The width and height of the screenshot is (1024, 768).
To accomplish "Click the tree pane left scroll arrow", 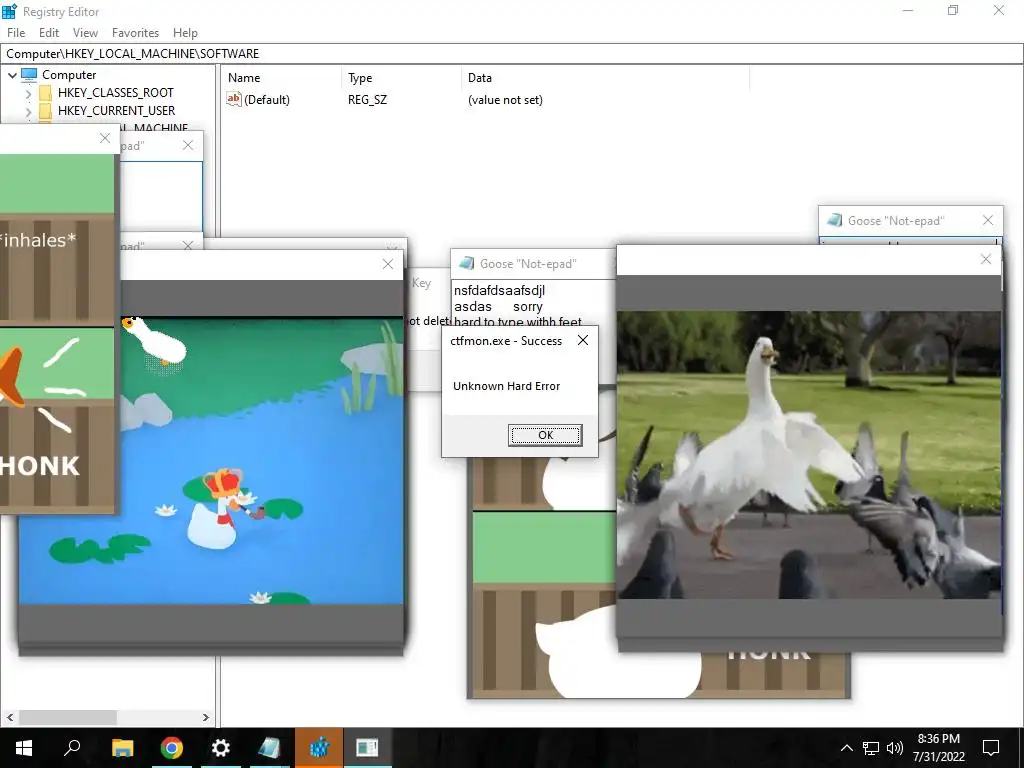I will 9,717.
